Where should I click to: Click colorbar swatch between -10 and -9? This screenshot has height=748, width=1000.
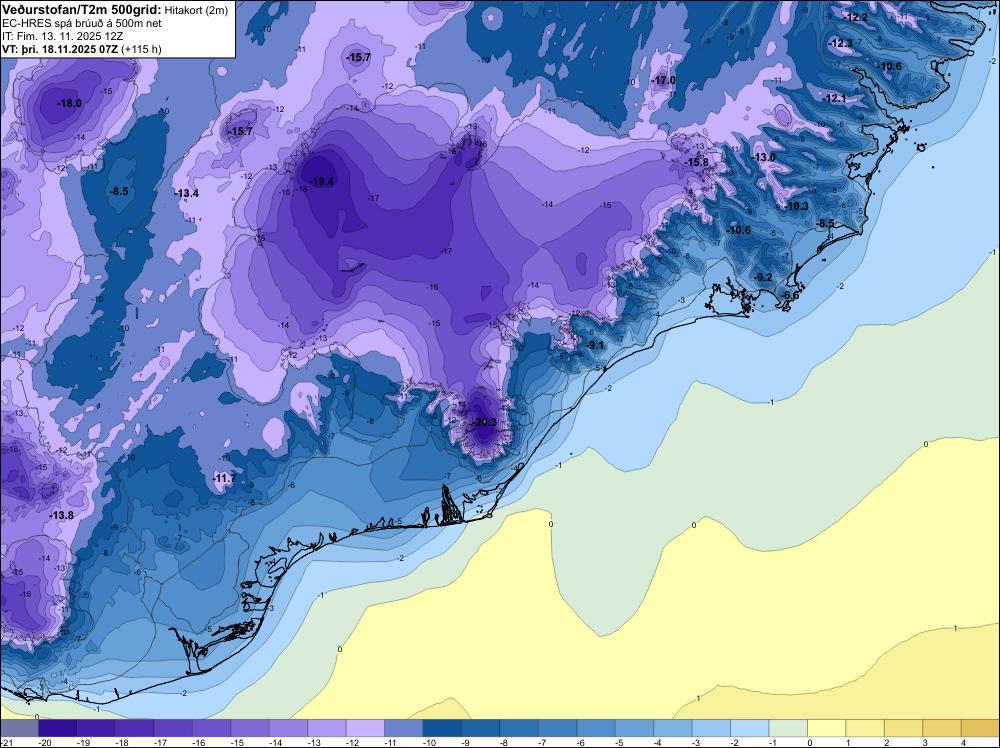[x=442, y=728]
